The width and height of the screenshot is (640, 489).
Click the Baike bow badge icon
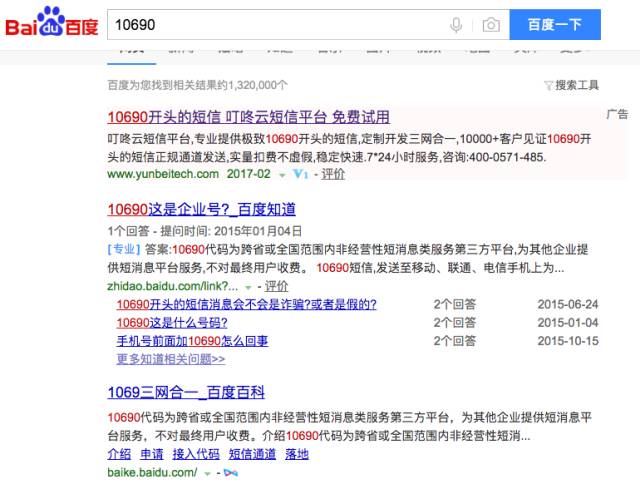tap(231, 473)
